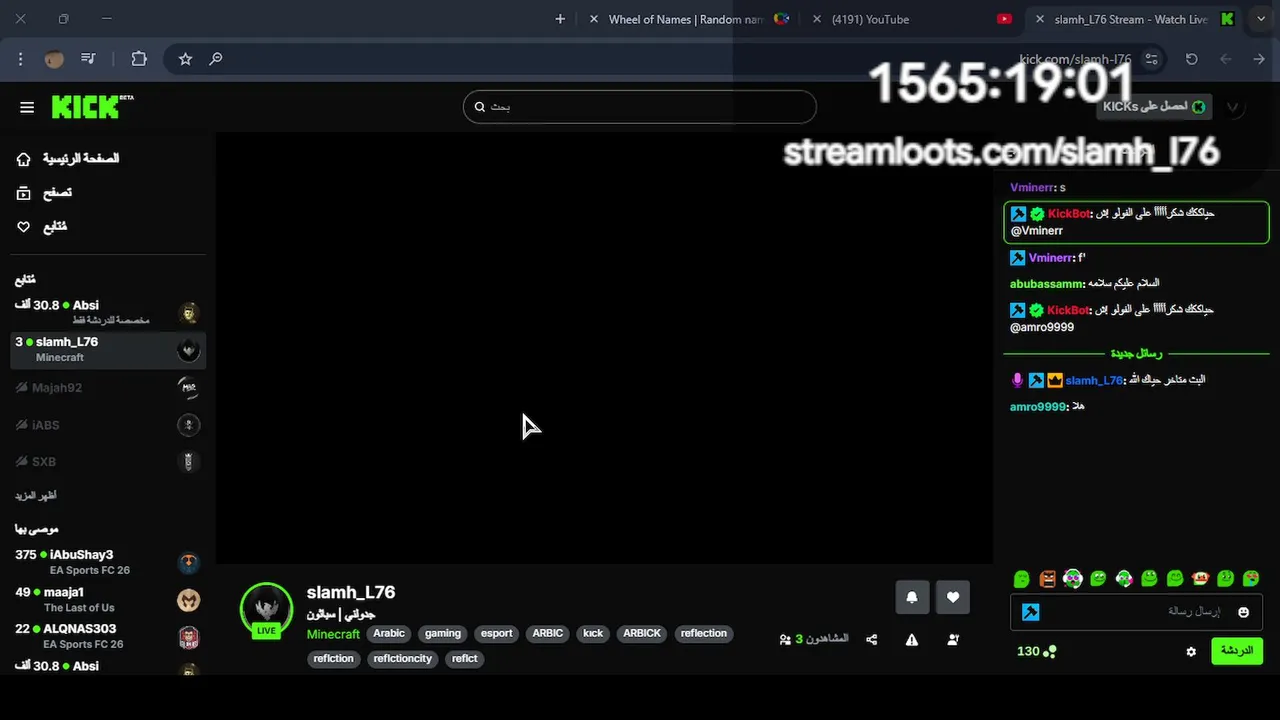Report the stream with warning triangle icon

tap(912, 639)
